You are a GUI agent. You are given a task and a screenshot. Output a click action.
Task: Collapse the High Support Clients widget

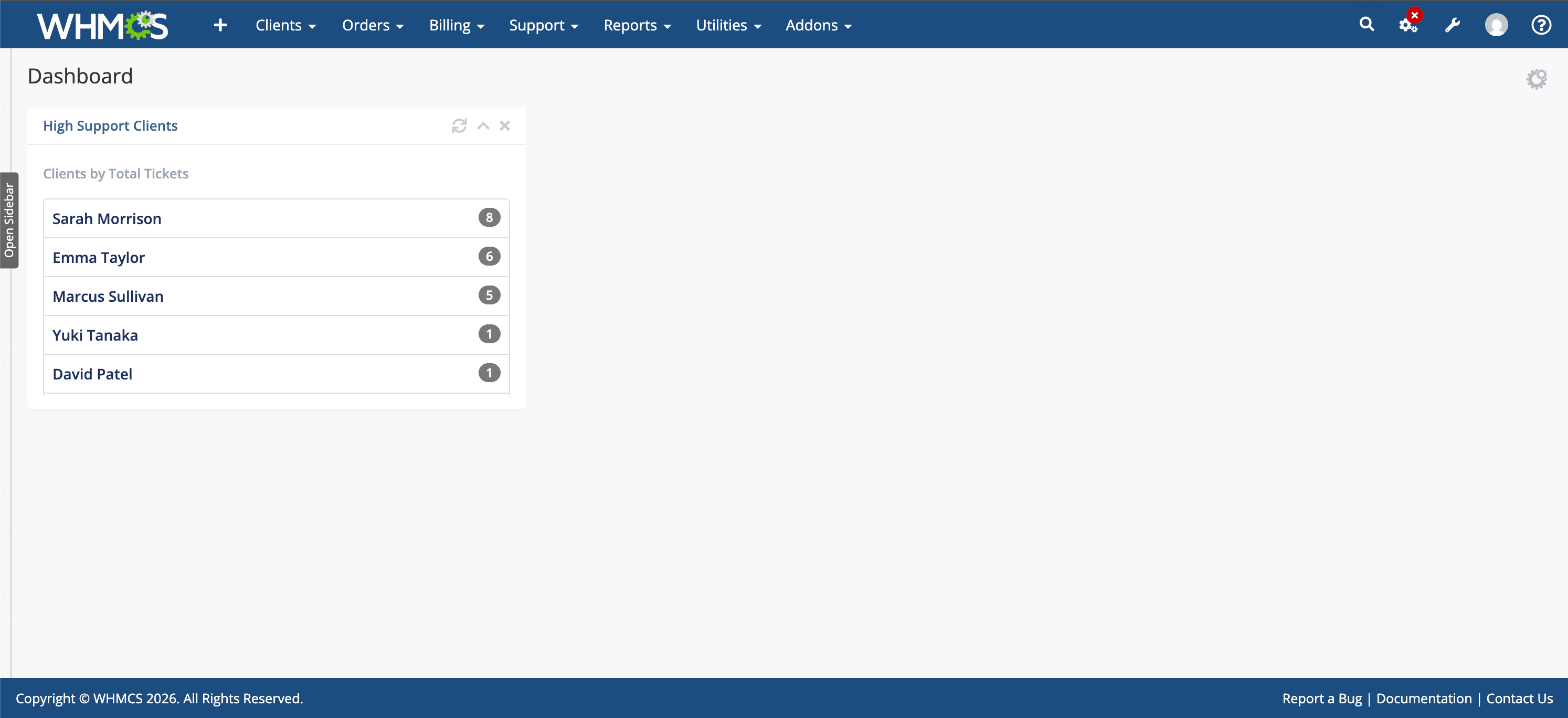click(483, 126)
